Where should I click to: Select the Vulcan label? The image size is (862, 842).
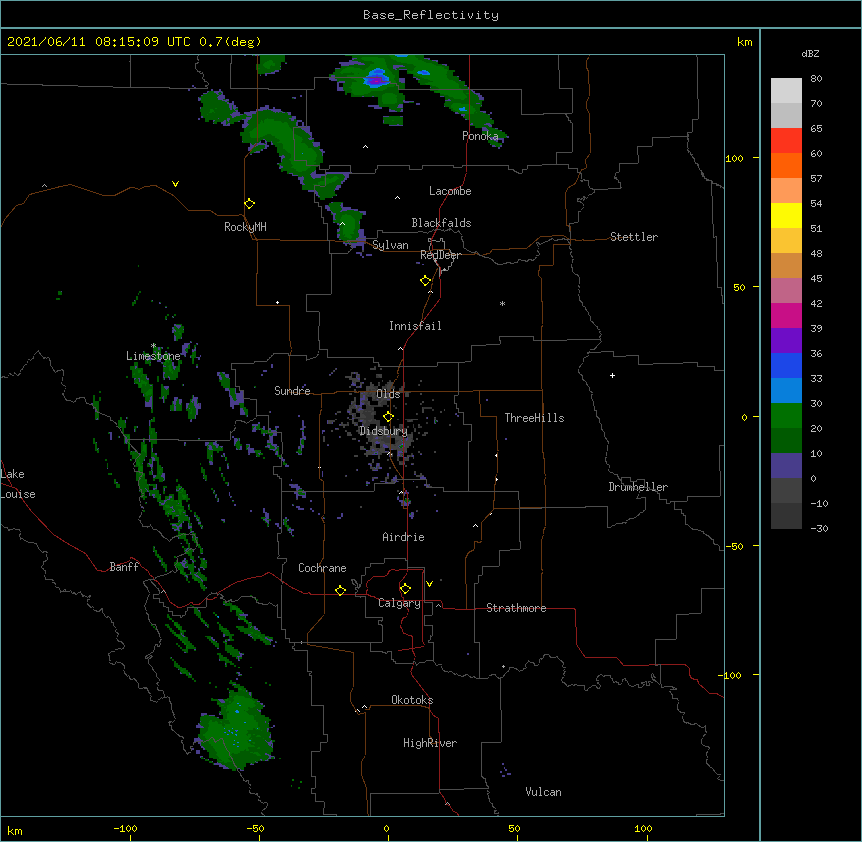coord(543,792)
